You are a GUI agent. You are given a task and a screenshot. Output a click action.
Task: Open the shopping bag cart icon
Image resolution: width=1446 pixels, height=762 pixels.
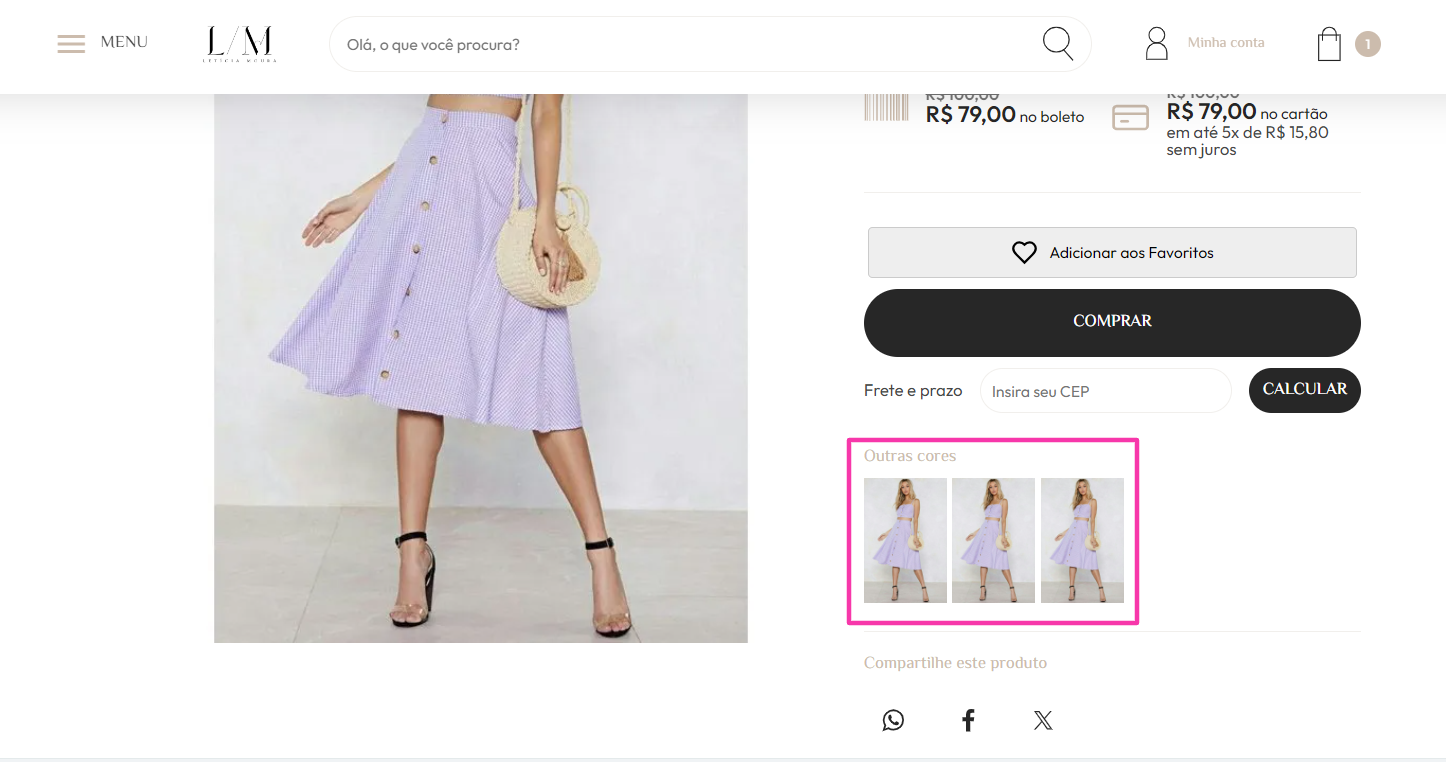1329,44
